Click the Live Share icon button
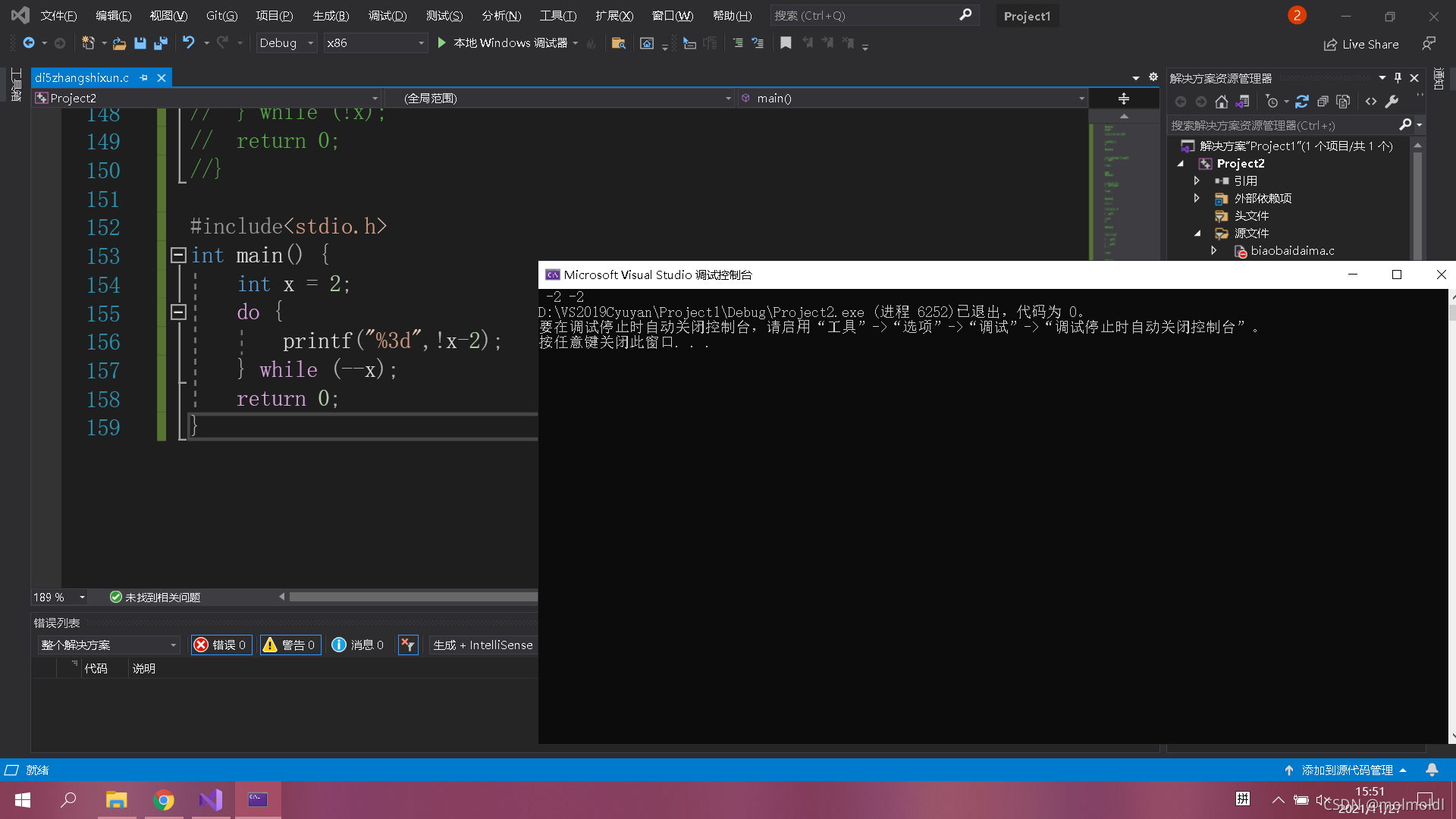The height and width of the screenshot is (819, 1456). pos(1363,43)
